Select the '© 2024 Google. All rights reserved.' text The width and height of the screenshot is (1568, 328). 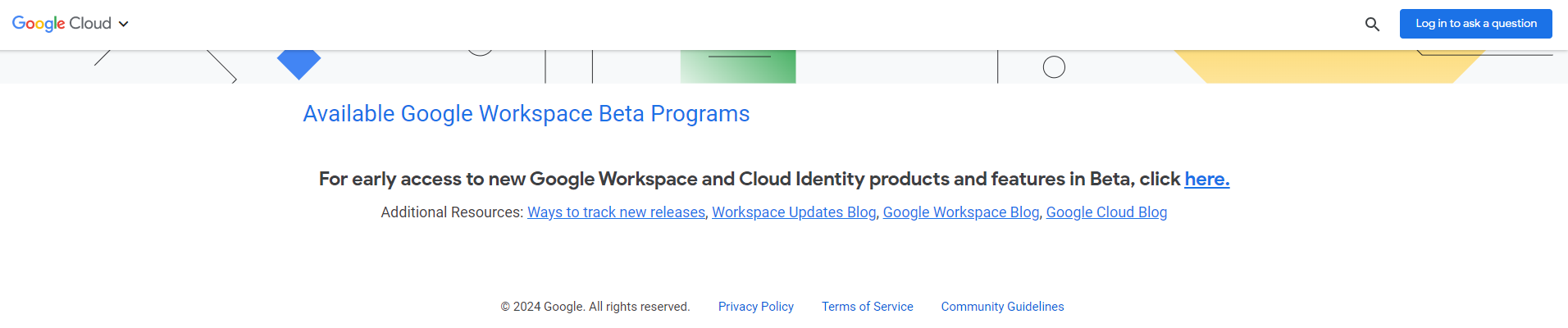(595, 307)
